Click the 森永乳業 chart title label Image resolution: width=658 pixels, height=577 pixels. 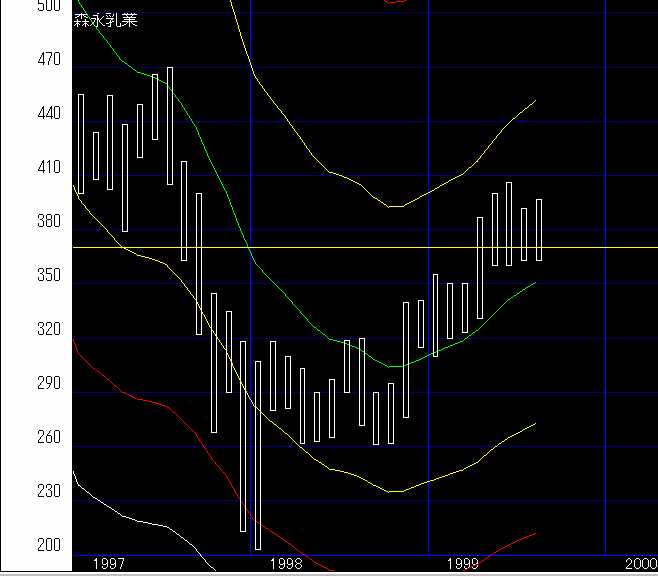pos(105,20)
